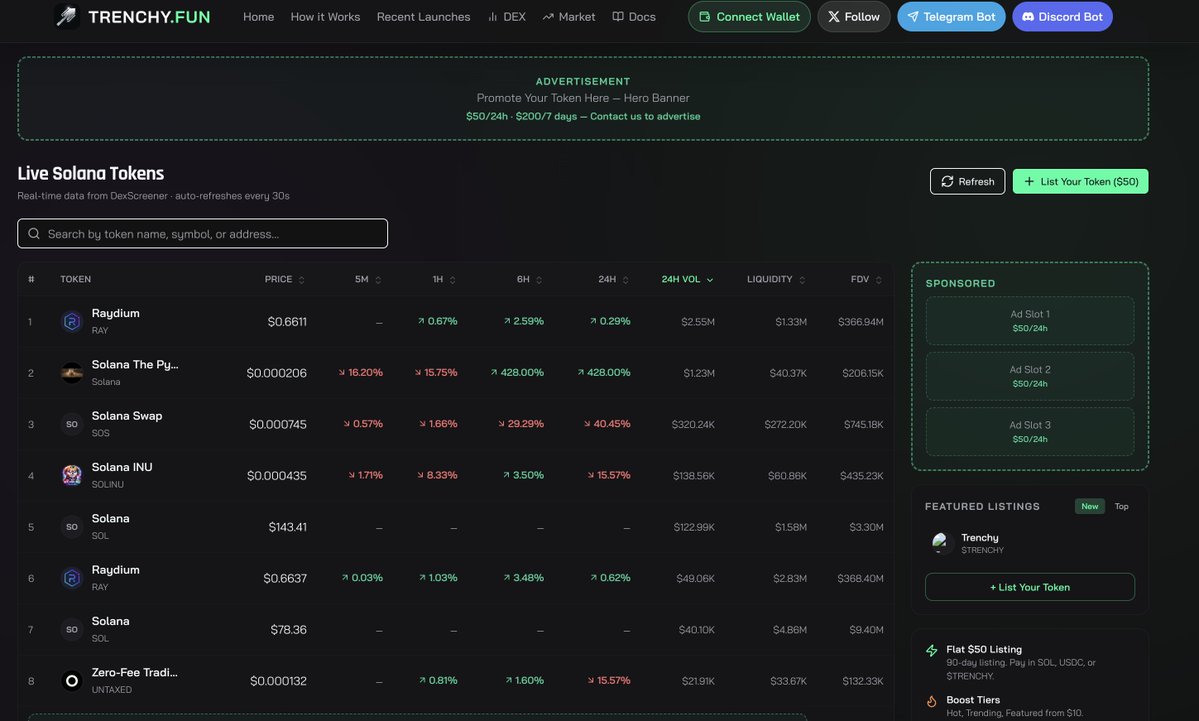The height and width of the screenshot is (721, 1199).
Task: Click + List Your Token in Featured Listings
Action: 1030,587
